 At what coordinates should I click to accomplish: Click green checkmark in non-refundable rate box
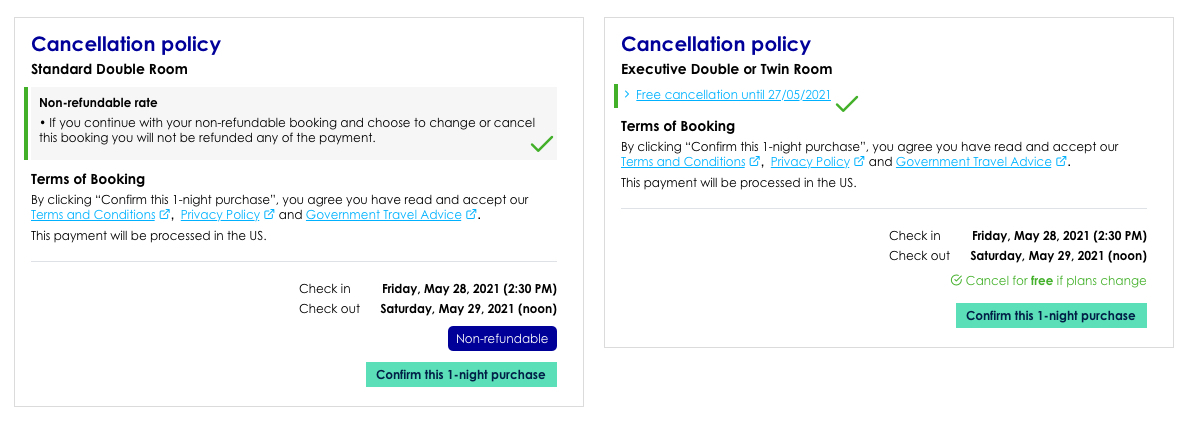541,144
